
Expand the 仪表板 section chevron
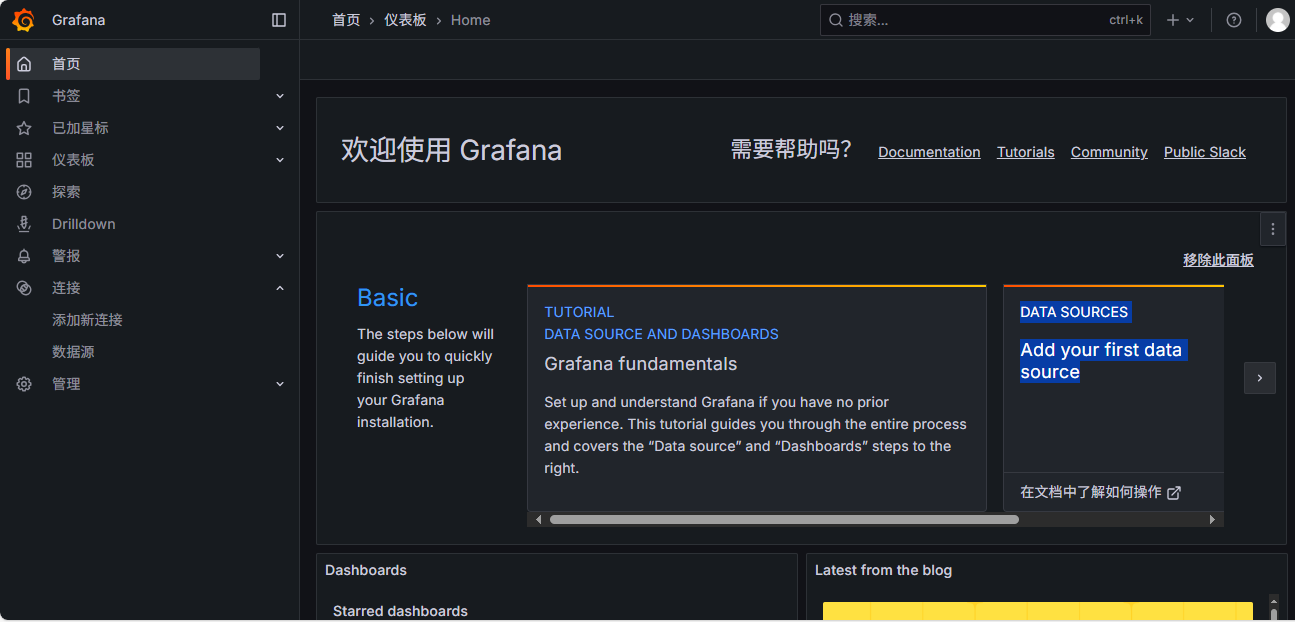point(280,160)
